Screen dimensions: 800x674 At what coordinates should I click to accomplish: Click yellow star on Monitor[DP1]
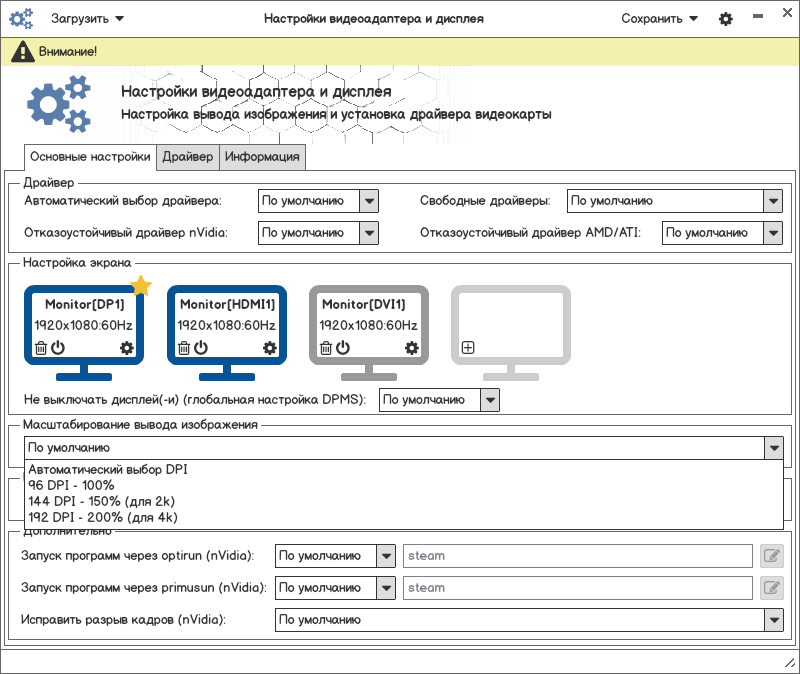coord(141,287)
